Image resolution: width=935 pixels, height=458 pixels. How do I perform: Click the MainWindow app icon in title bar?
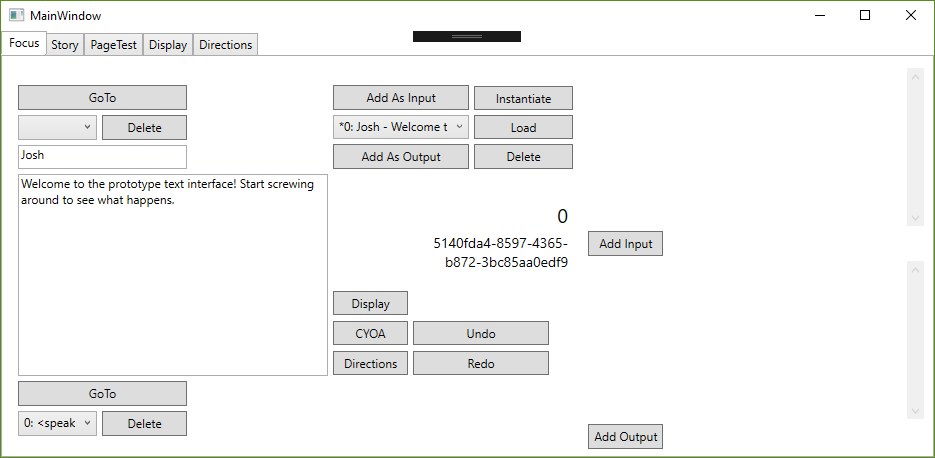pyautogui.click(x=16, y=15)
